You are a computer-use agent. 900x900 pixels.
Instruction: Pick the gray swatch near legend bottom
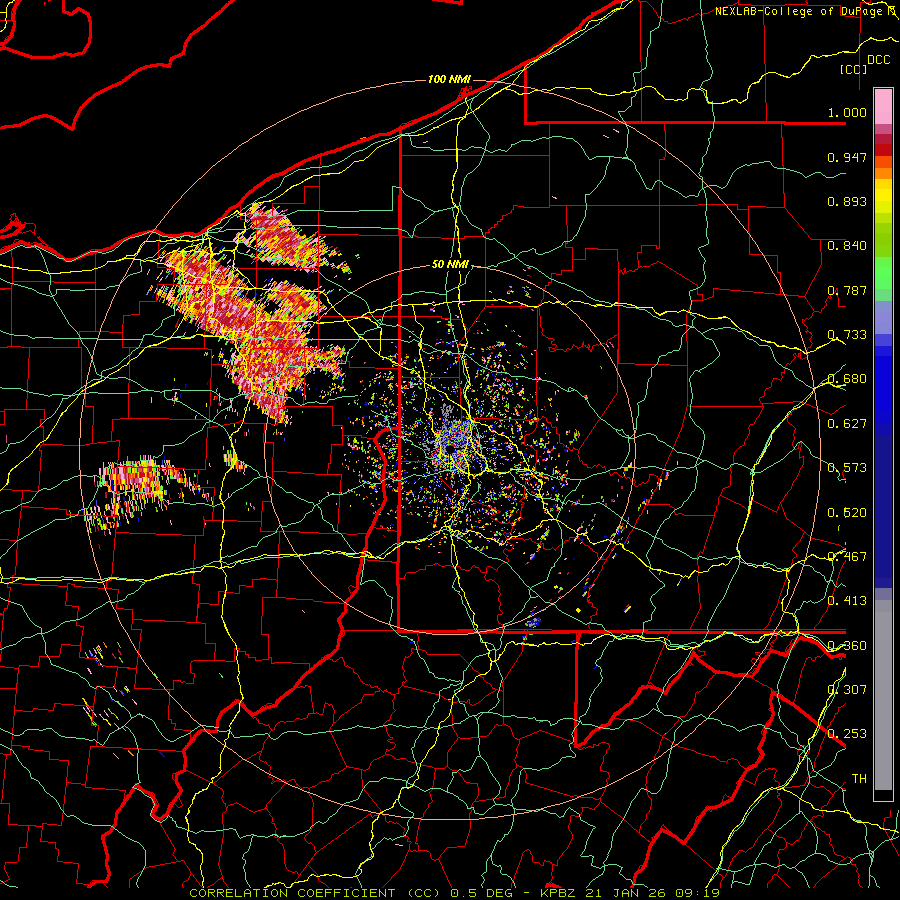pyautogui.click(x=883, y=695)
